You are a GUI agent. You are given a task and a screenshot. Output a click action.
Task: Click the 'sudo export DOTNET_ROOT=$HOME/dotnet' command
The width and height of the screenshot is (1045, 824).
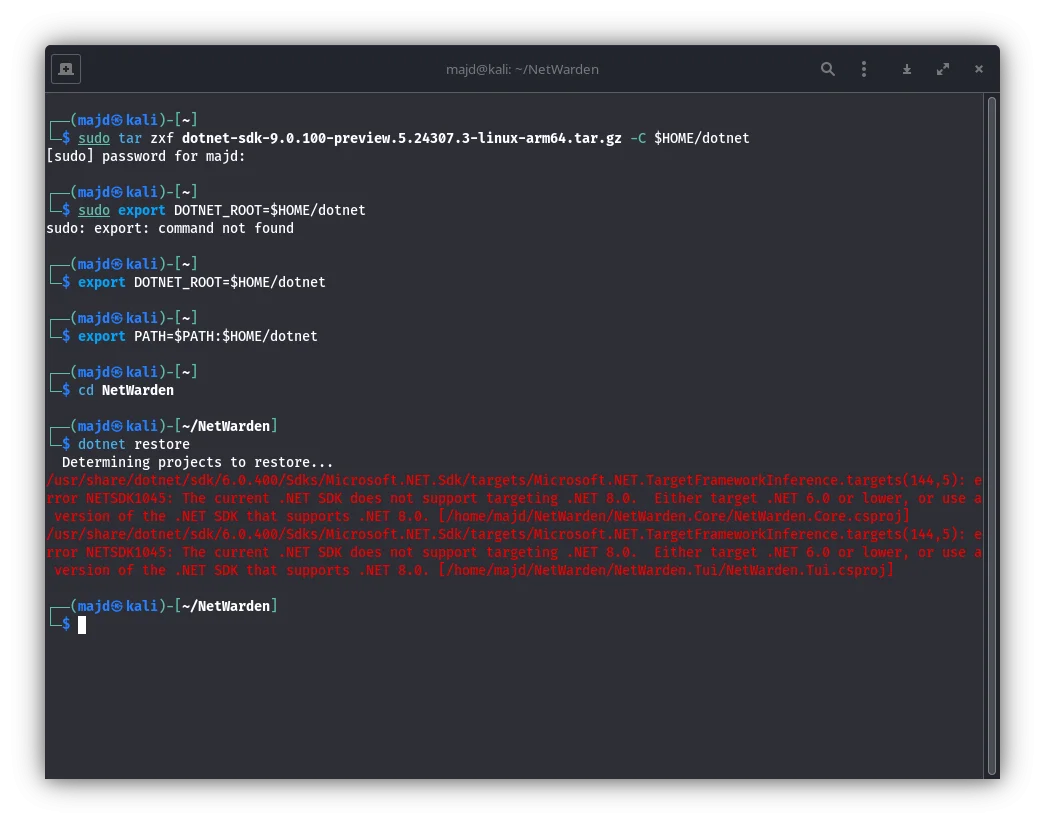222,211
